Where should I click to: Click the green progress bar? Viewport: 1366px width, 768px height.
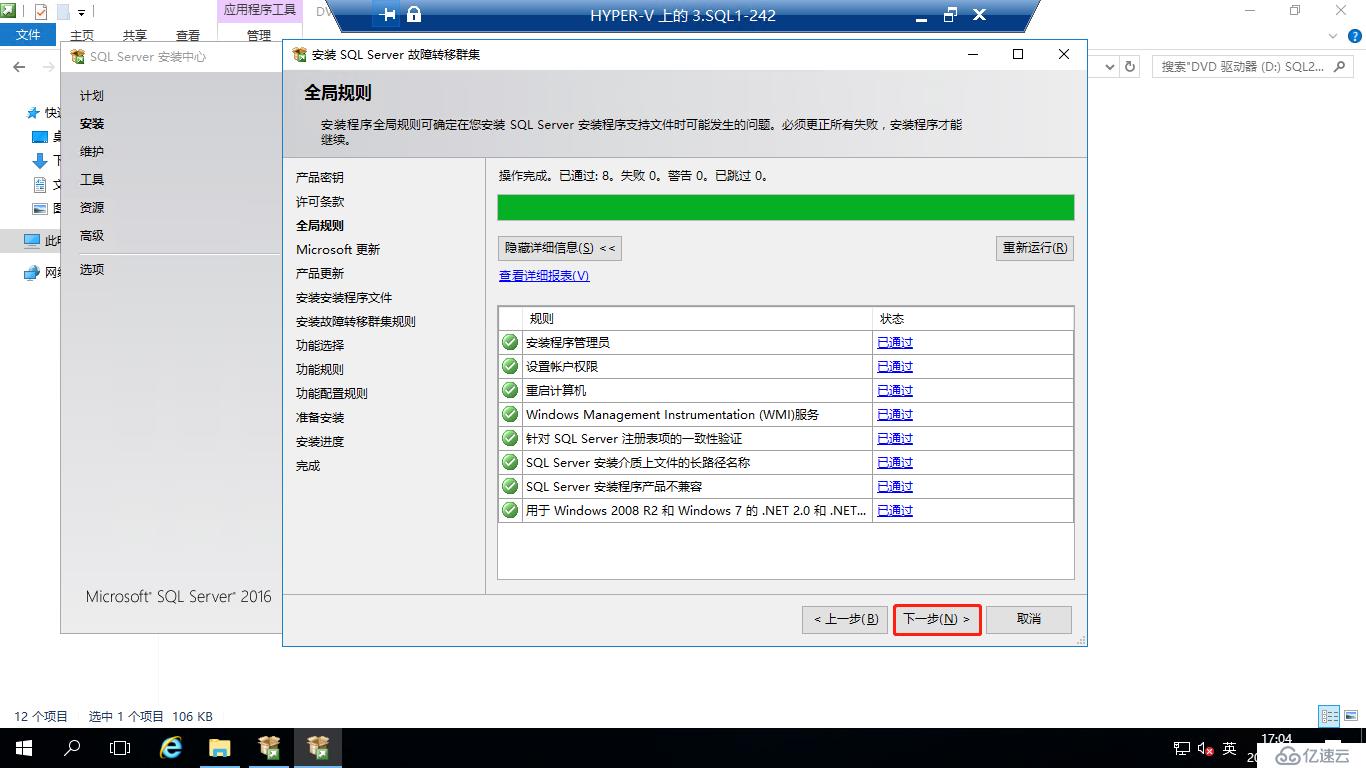click(x=786, y=207)
